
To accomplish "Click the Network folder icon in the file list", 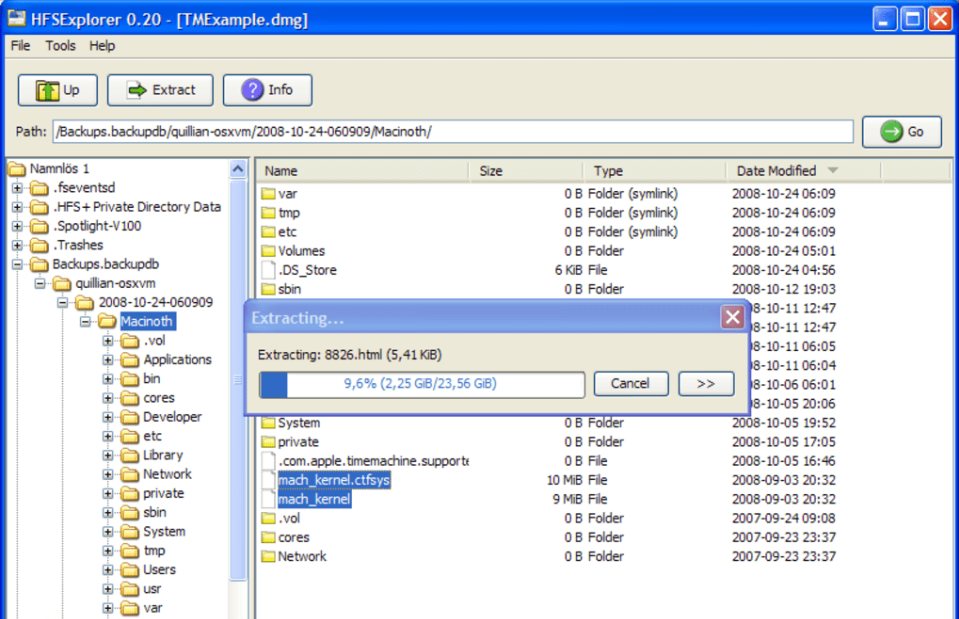I will (x=268, y=556).
